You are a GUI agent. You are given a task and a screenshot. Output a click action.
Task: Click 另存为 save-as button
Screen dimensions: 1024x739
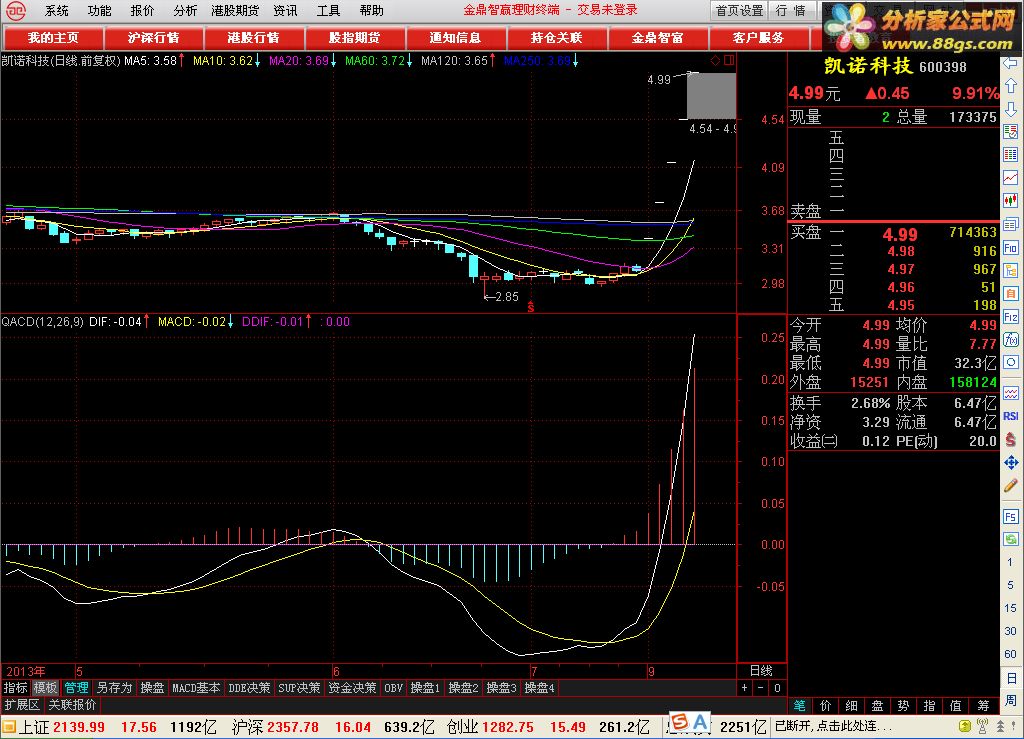pyautogui.click(x=114, y=687)
